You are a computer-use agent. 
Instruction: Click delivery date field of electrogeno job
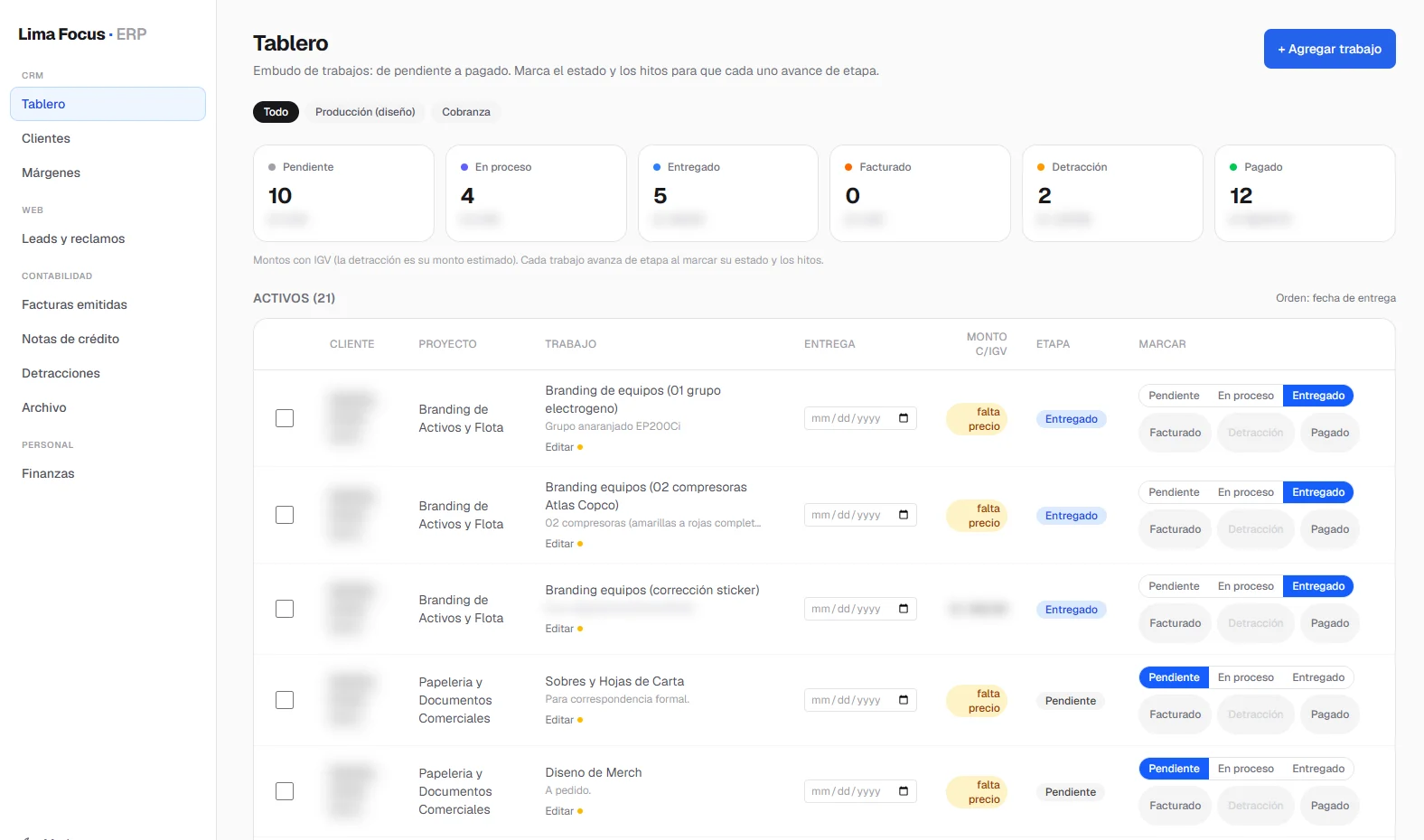[860, 418]
